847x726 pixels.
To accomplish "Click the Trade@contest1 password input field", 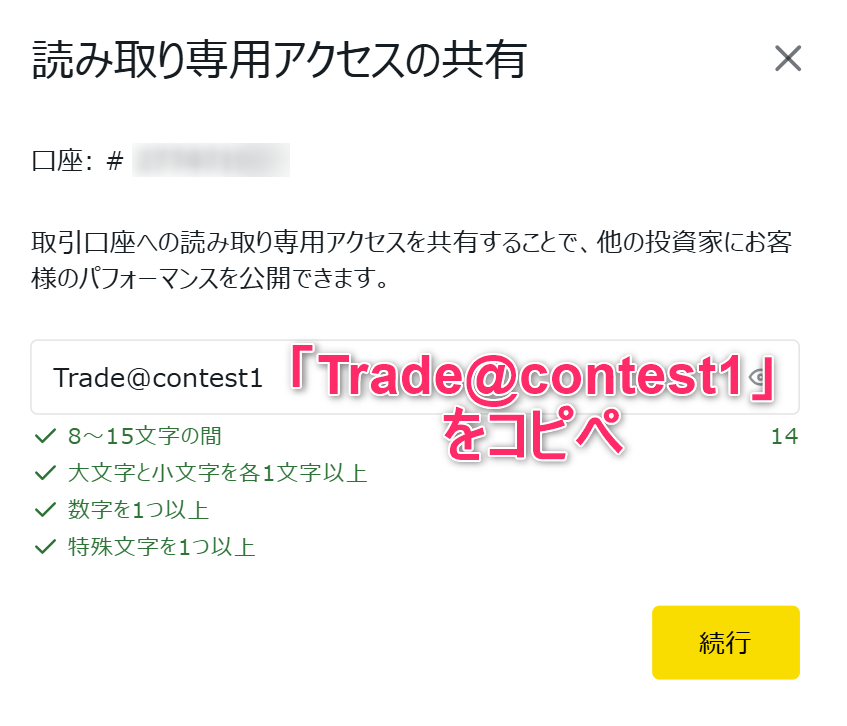I will click(415, 377).
